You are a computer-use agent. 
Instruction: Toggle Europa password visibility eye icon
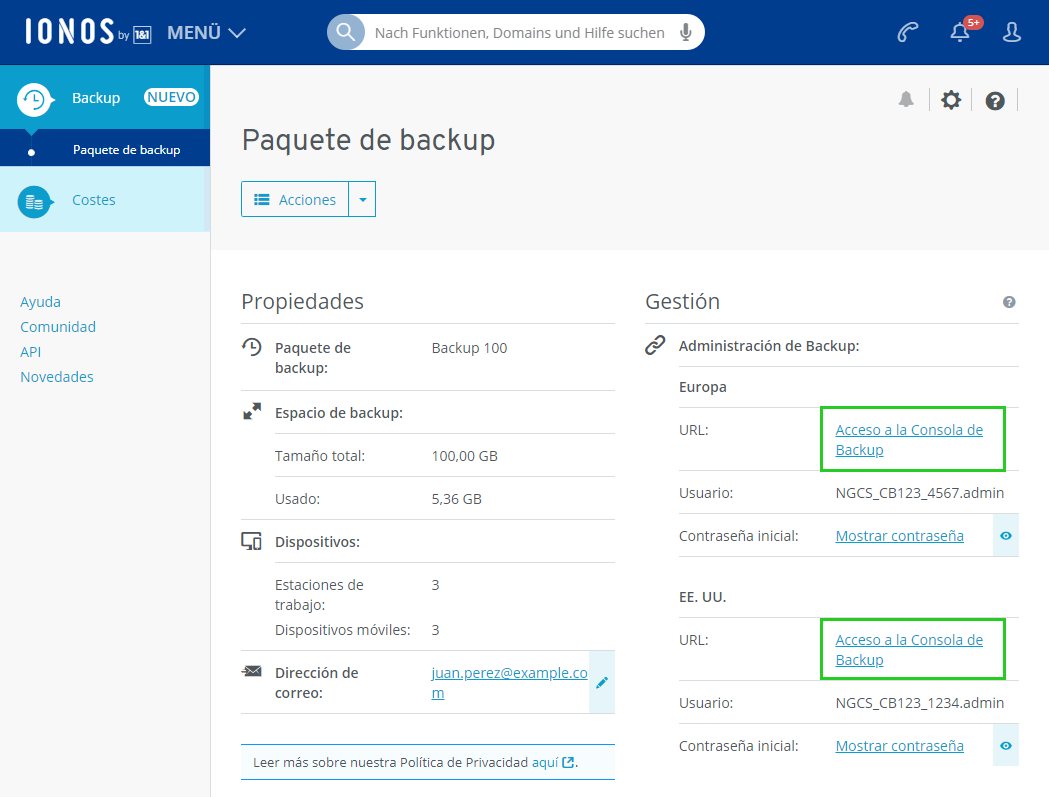click(1006, 535)
